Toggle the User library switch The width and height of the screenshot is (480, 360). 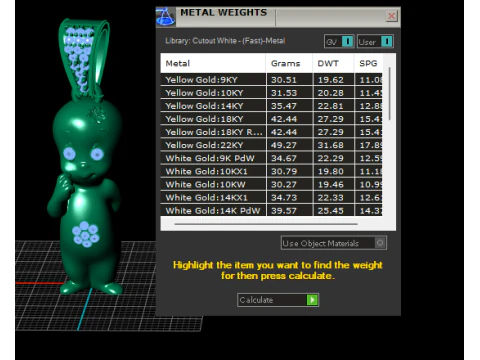pyautogui.click(x=375, y=42)
